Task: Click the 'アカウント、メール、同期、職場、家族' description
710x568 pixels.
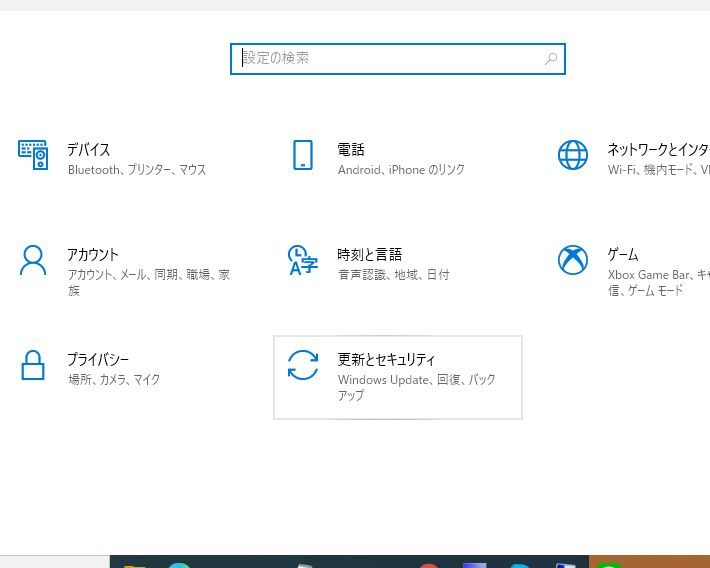Action: coord(149,282)
